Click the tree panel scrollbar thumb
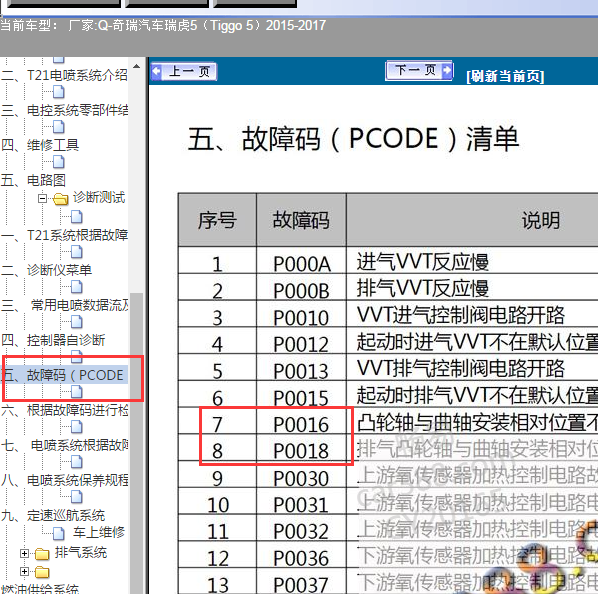Image resolution: width=598 pixels, height=594 pixels. point(136,442)
